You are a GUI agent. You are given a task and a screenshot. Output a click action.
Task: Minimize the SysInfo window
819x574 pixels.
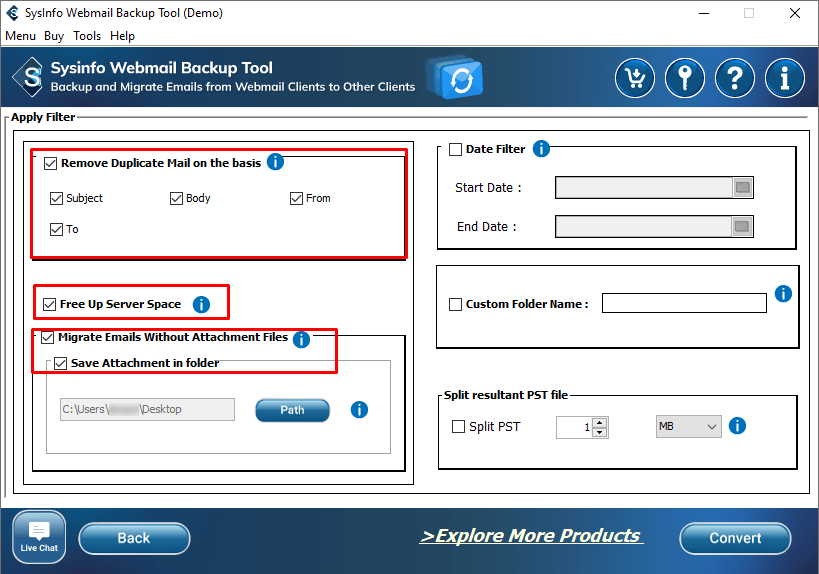tap(704, 13)
